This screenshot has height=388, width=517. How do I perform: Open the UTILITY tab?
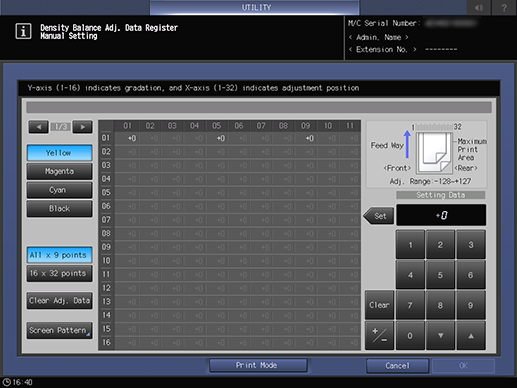point(255,7)
